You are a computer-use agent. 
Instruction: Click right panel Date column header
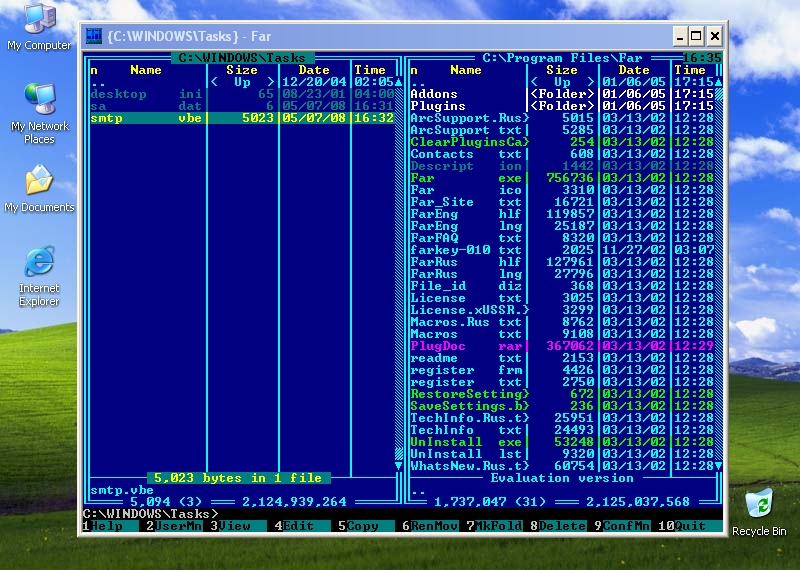point(634,70)
